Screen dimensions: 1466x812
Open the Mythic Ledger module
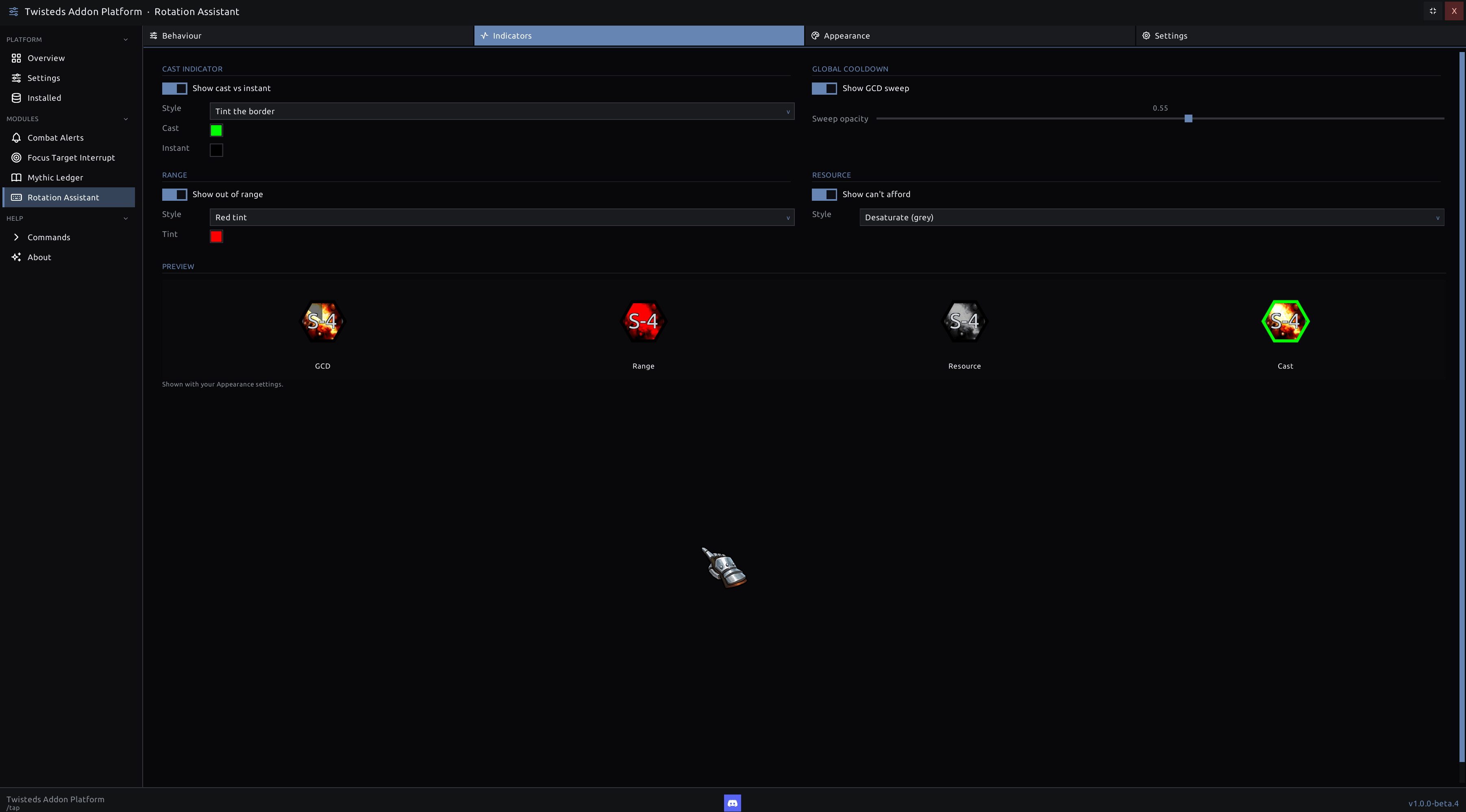[69, 178]
